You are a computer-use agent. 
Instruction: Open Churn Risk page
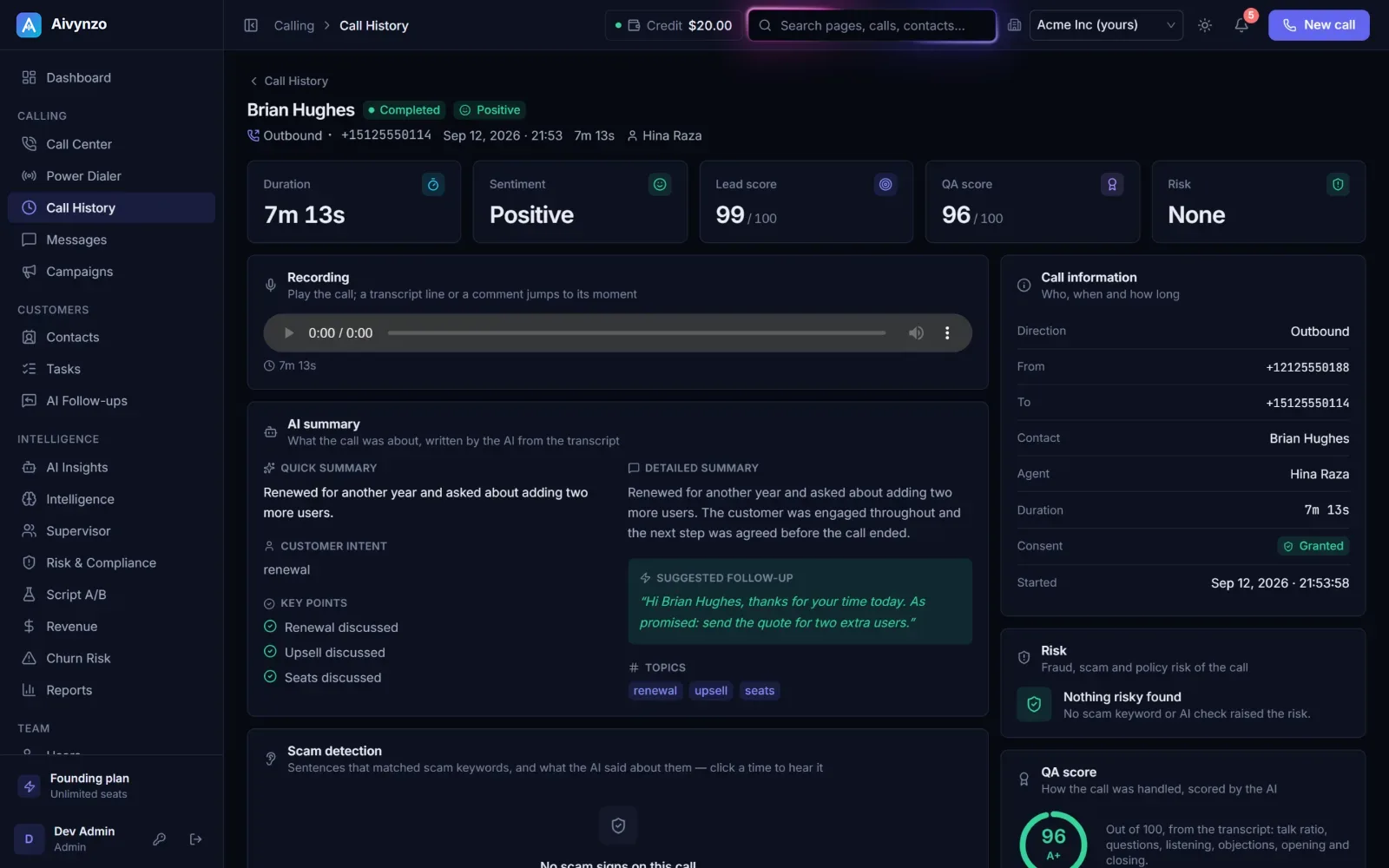111,658
